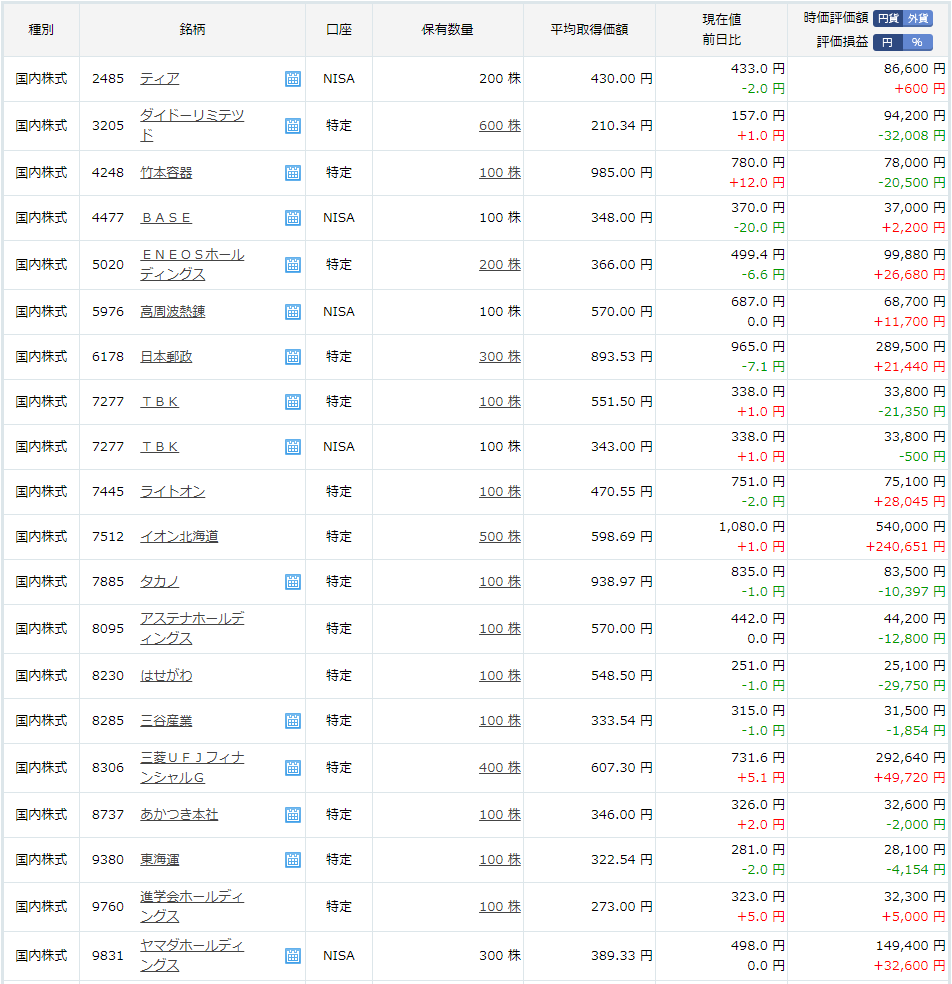Click the 1,080.0 円 current price
Screen dimensions: 952x984
click(x=752, y=527)
